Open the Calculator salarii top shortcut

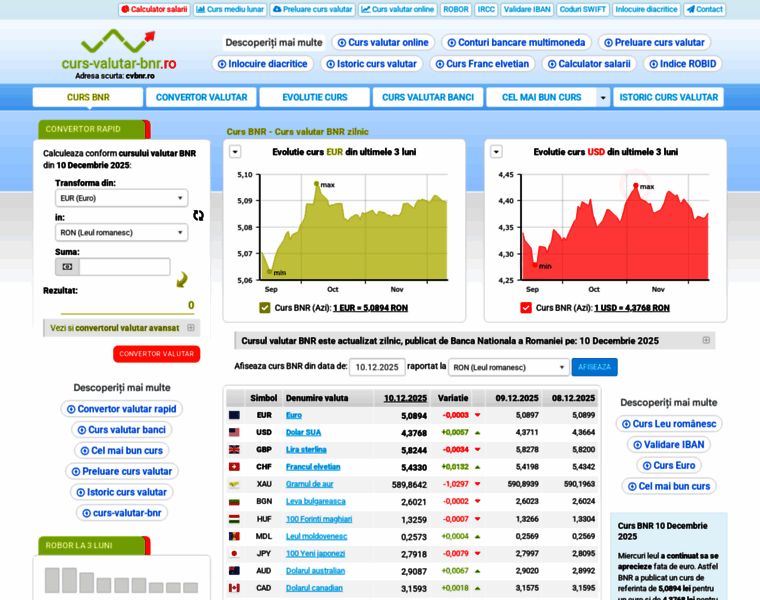[154, 9]
